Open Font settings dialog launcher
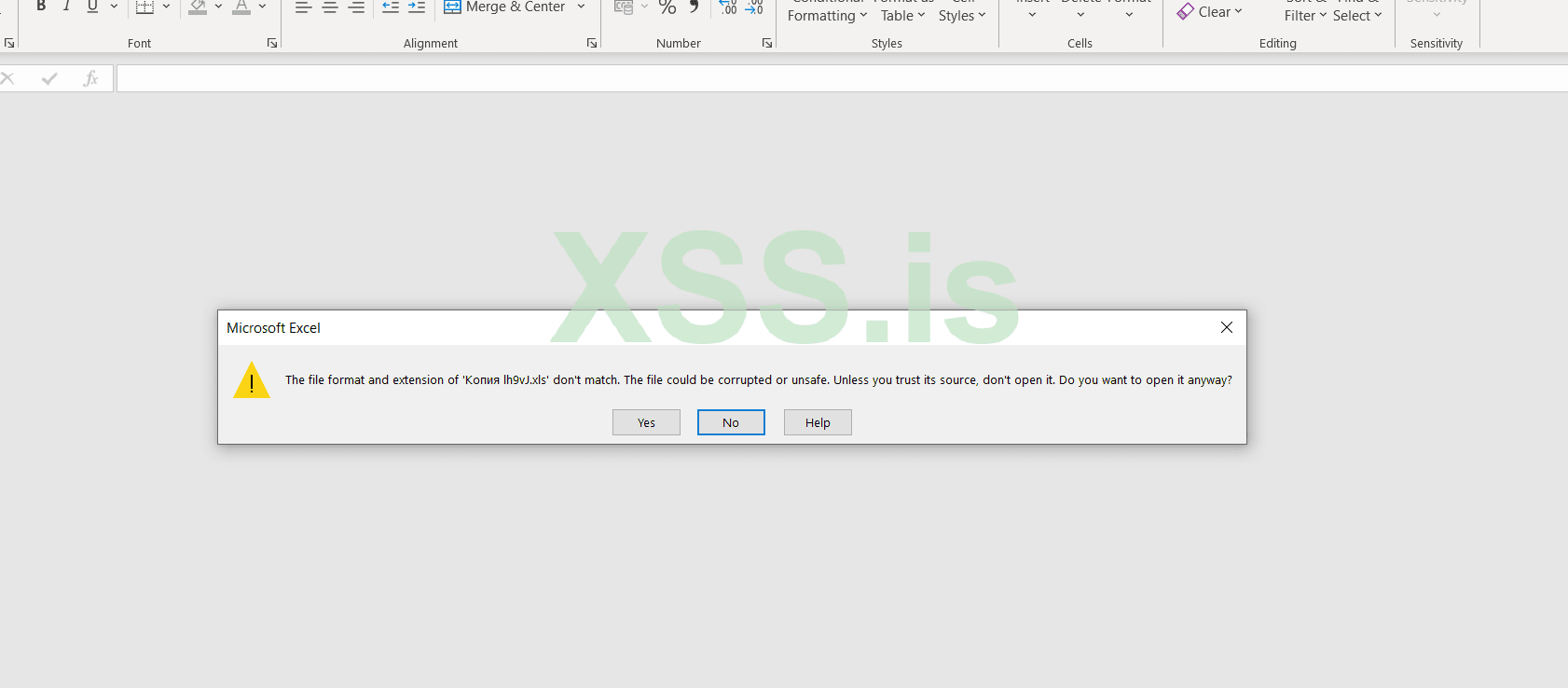This screenshot has width=1568, height=688. (x=272, y=43)
